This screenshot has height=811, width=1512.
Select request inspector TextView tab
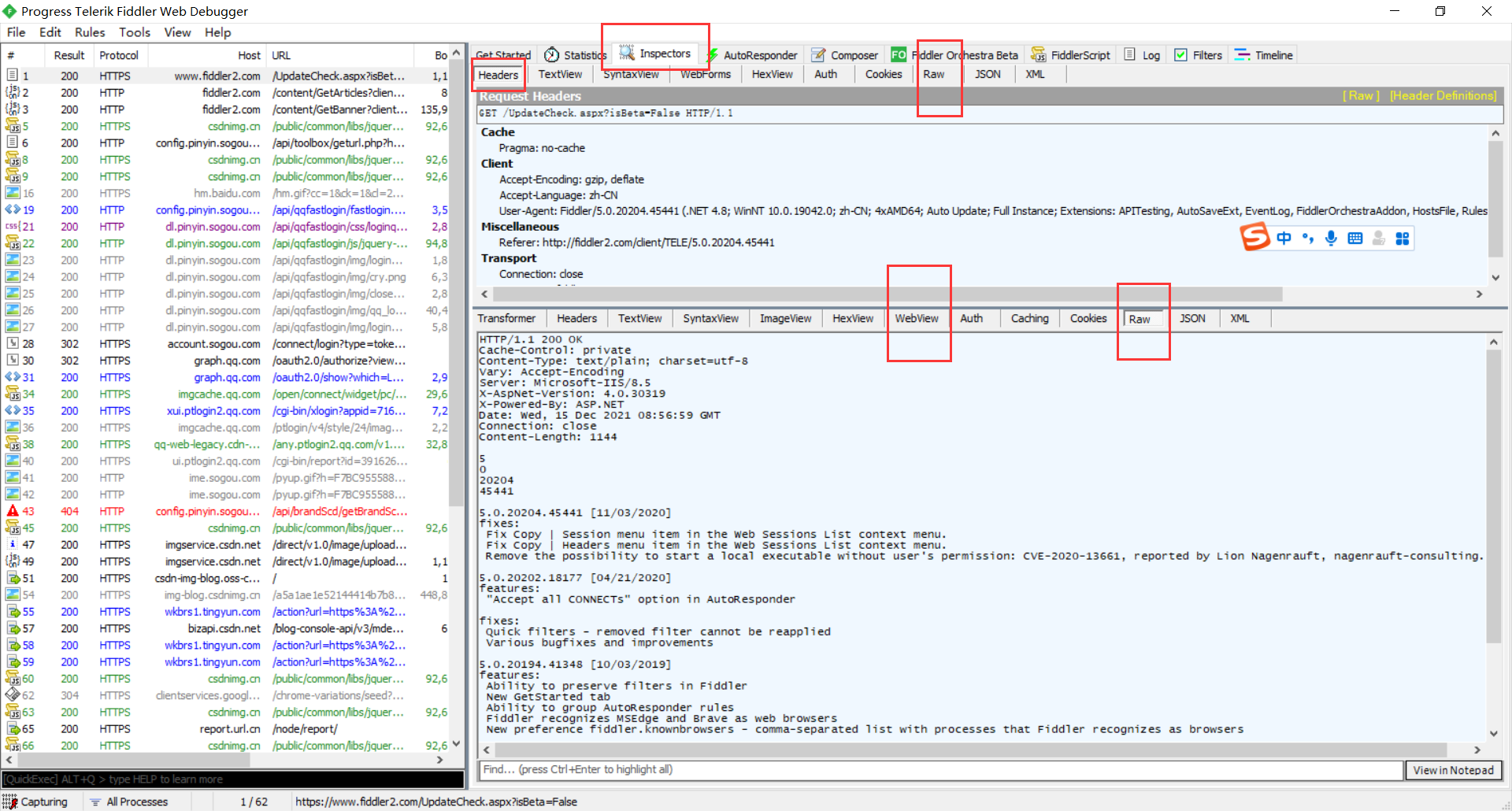[560, 74]
